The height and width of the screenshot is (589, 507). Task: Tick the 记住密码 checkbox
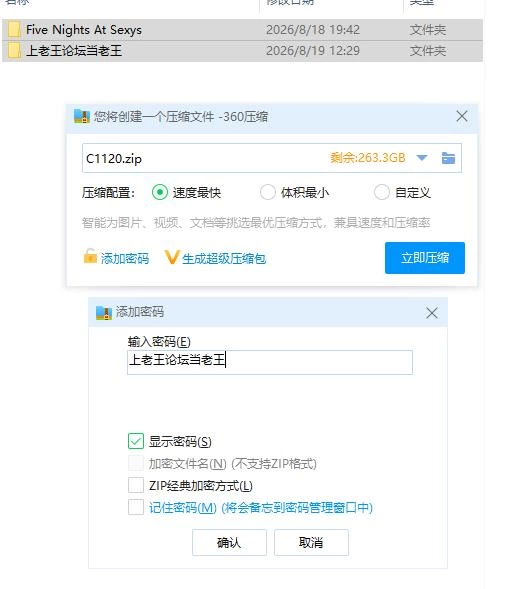click(136, 507)
